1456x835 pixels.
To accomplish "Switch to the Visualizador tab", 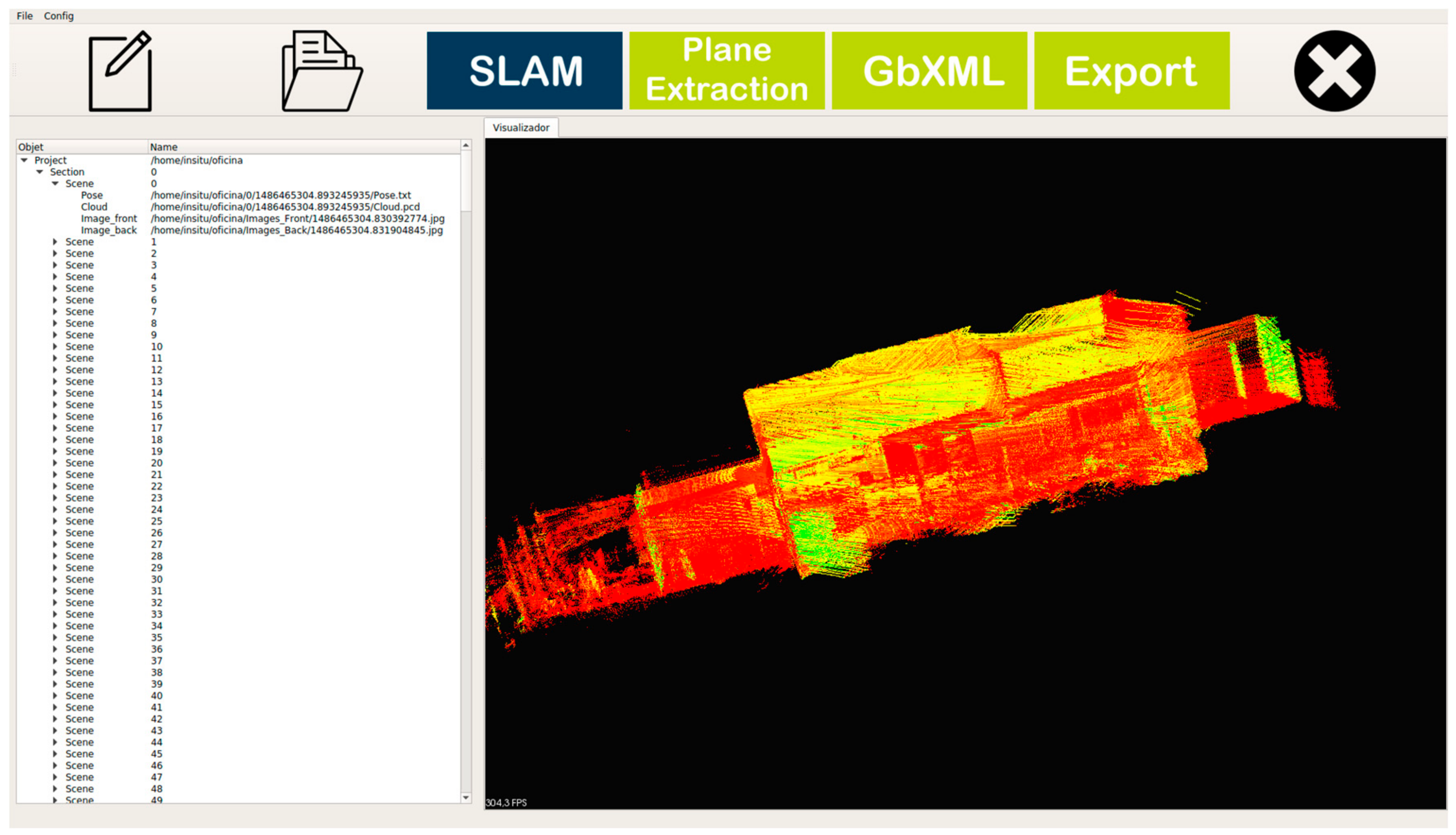I will pos(521,128).
